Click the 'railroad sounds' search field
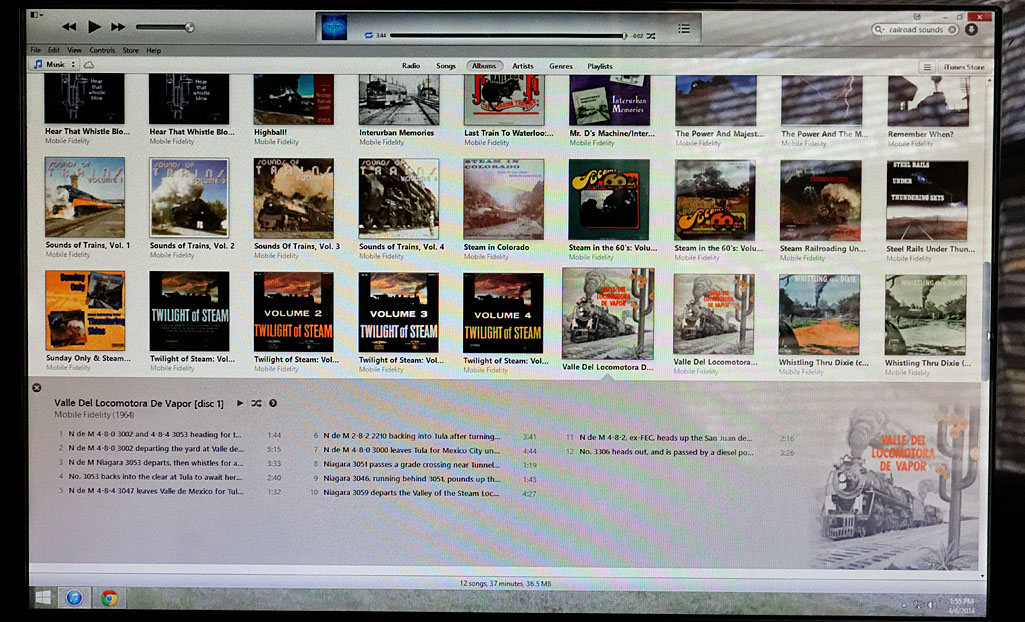 [x=915, y=29]
